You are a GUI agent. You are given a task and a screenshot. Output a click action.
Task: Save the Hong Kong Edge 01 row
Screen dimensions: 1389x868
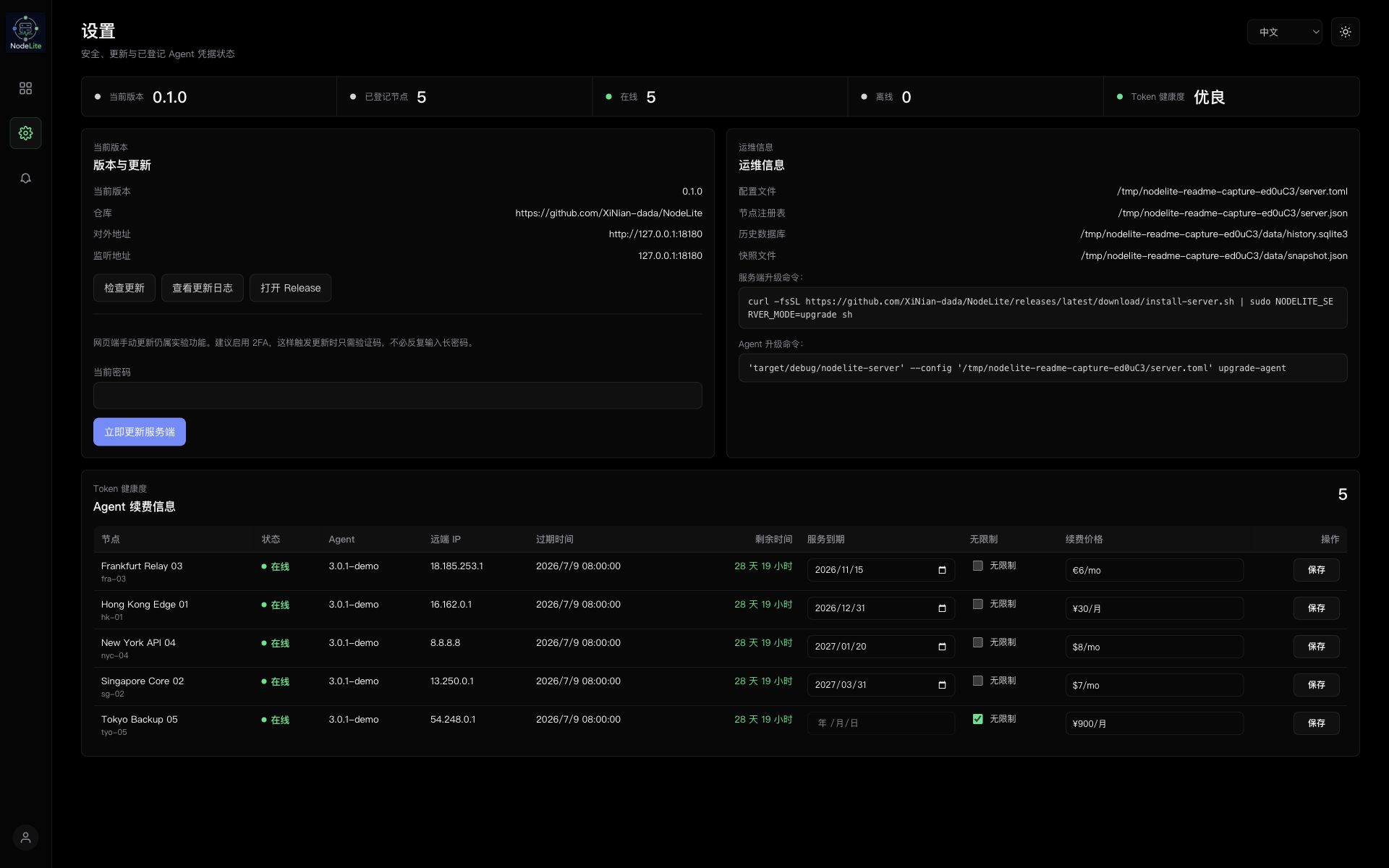click(x=1316, y=608)
